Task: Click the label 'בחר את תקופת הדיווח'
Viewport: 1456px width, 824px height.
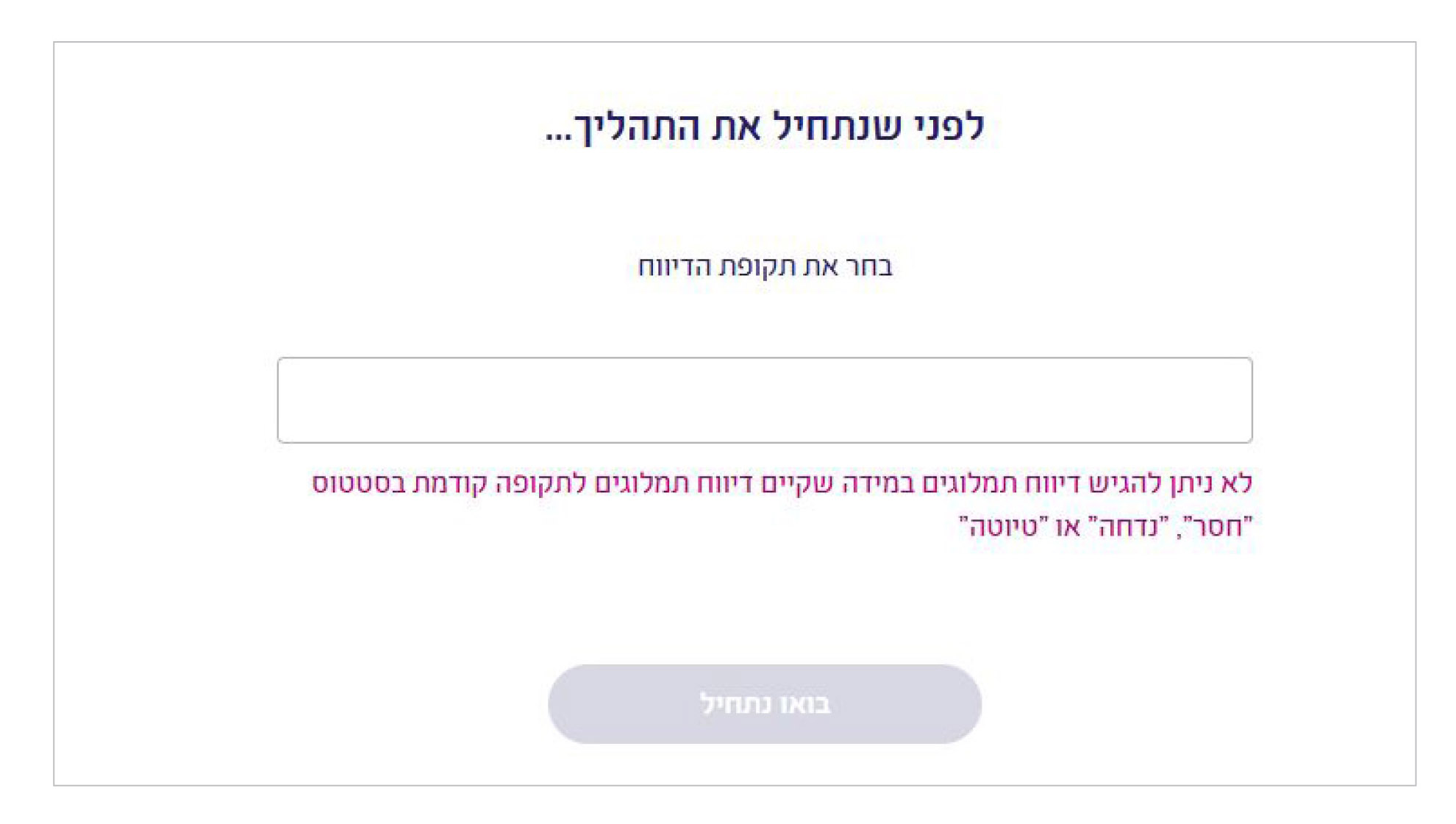Action: [765, 266]
